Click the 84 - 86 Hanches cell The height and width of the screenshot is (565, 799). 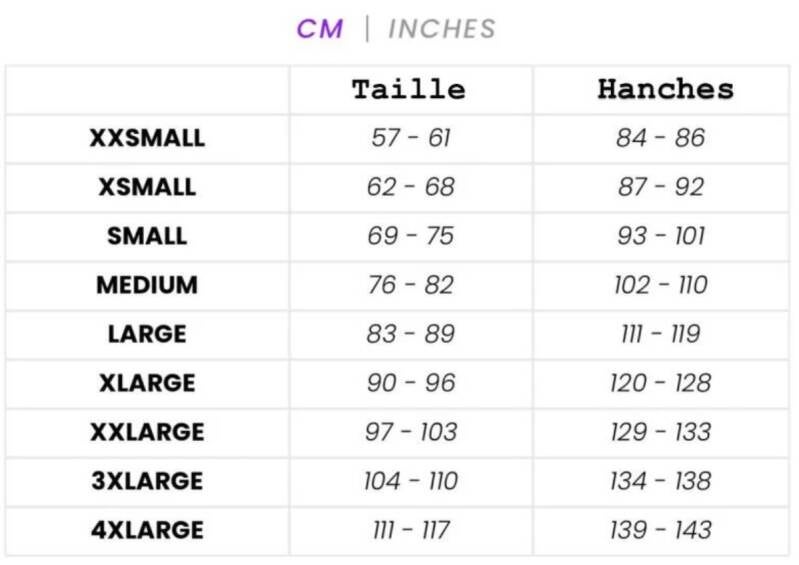(x=661, y=138)
